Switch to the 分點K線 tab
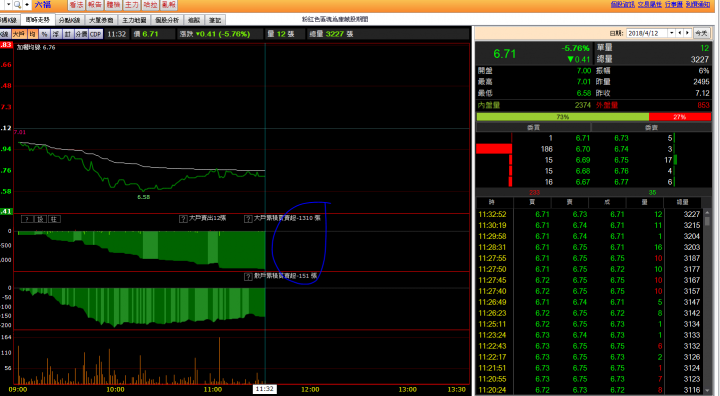The image size is (720, 396). [69, 20]
